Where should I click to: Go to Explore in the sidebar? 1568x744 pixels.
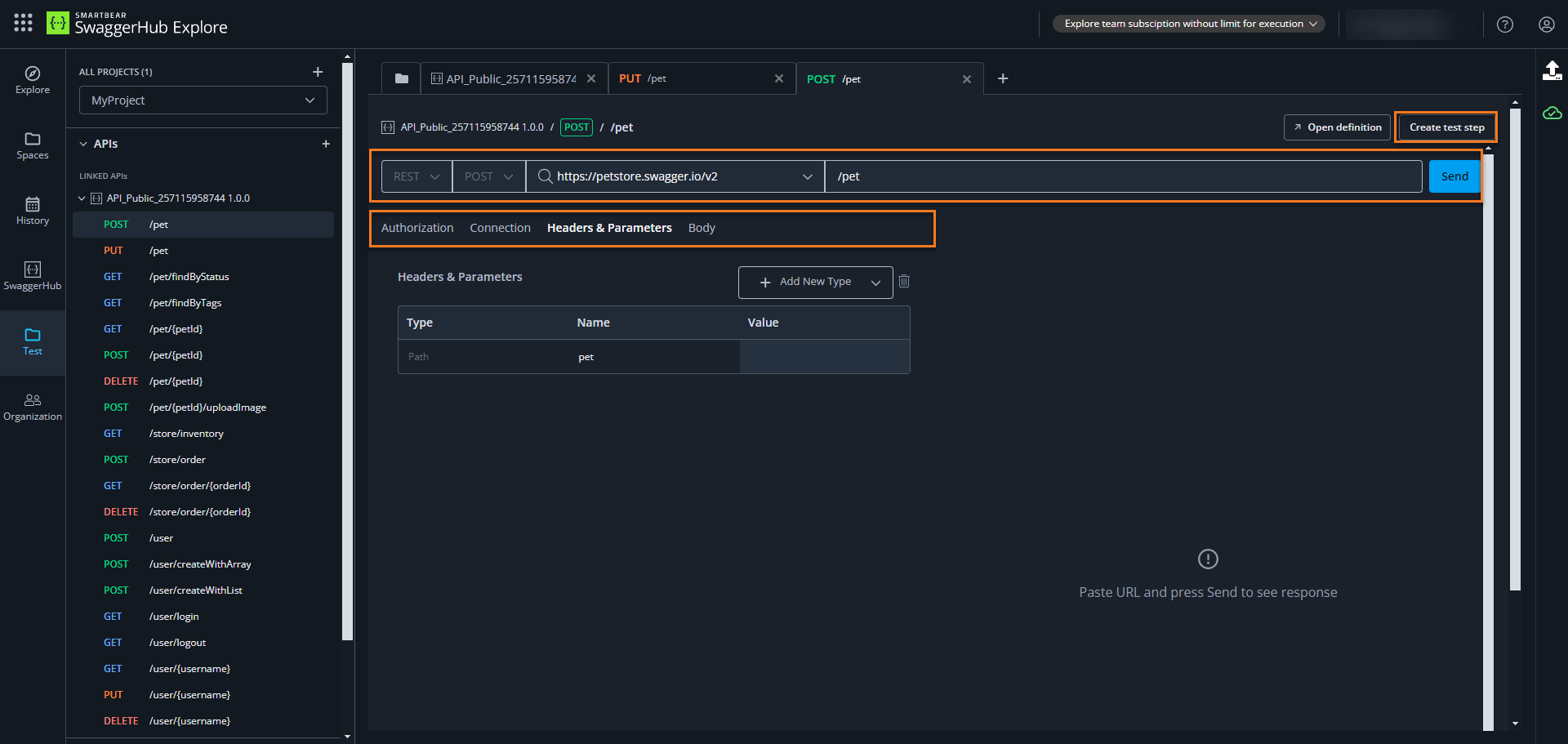[x=33, y=81]
